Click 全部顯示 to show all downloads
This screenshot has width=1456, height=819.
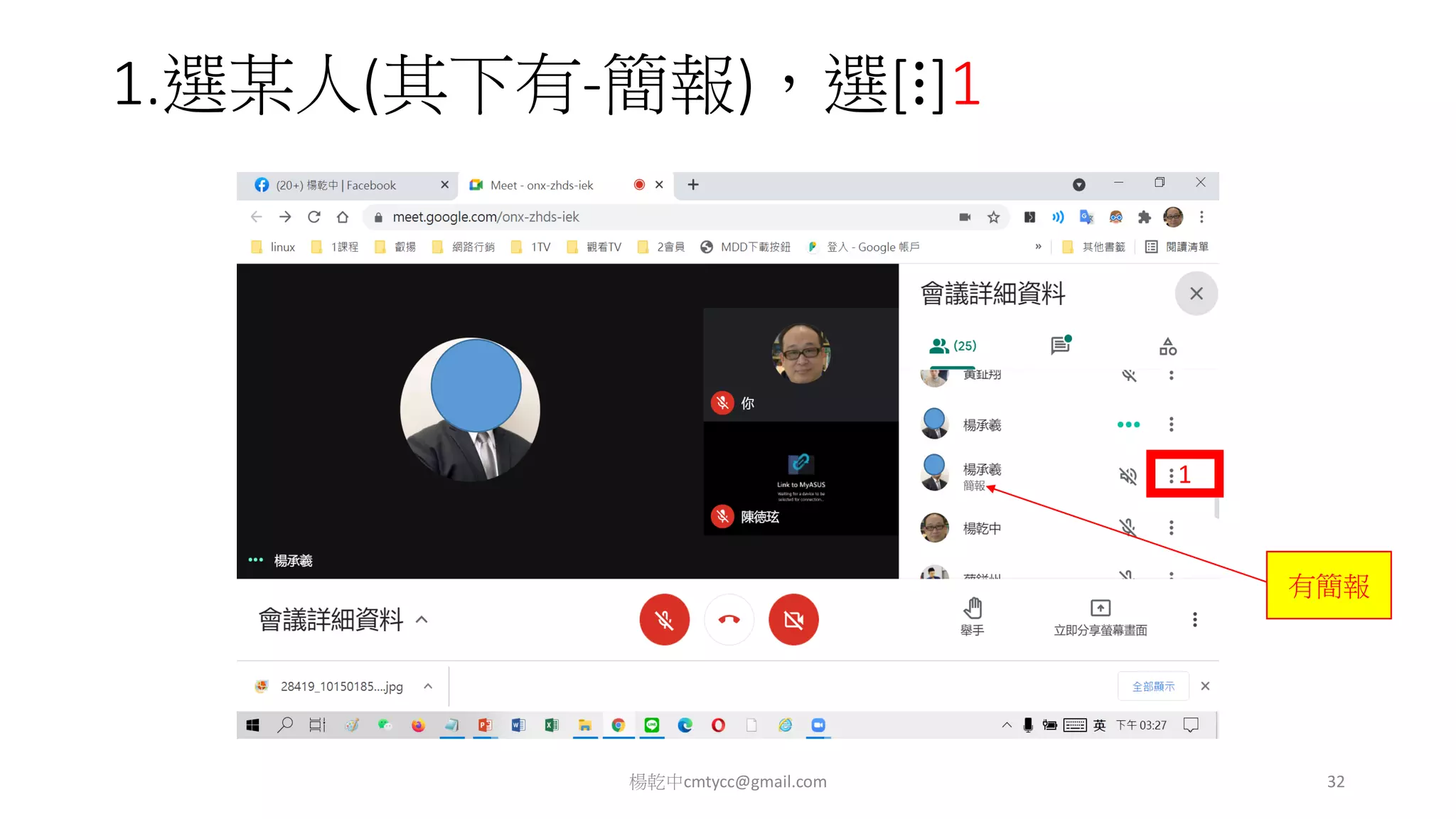tap(1153, 687)
